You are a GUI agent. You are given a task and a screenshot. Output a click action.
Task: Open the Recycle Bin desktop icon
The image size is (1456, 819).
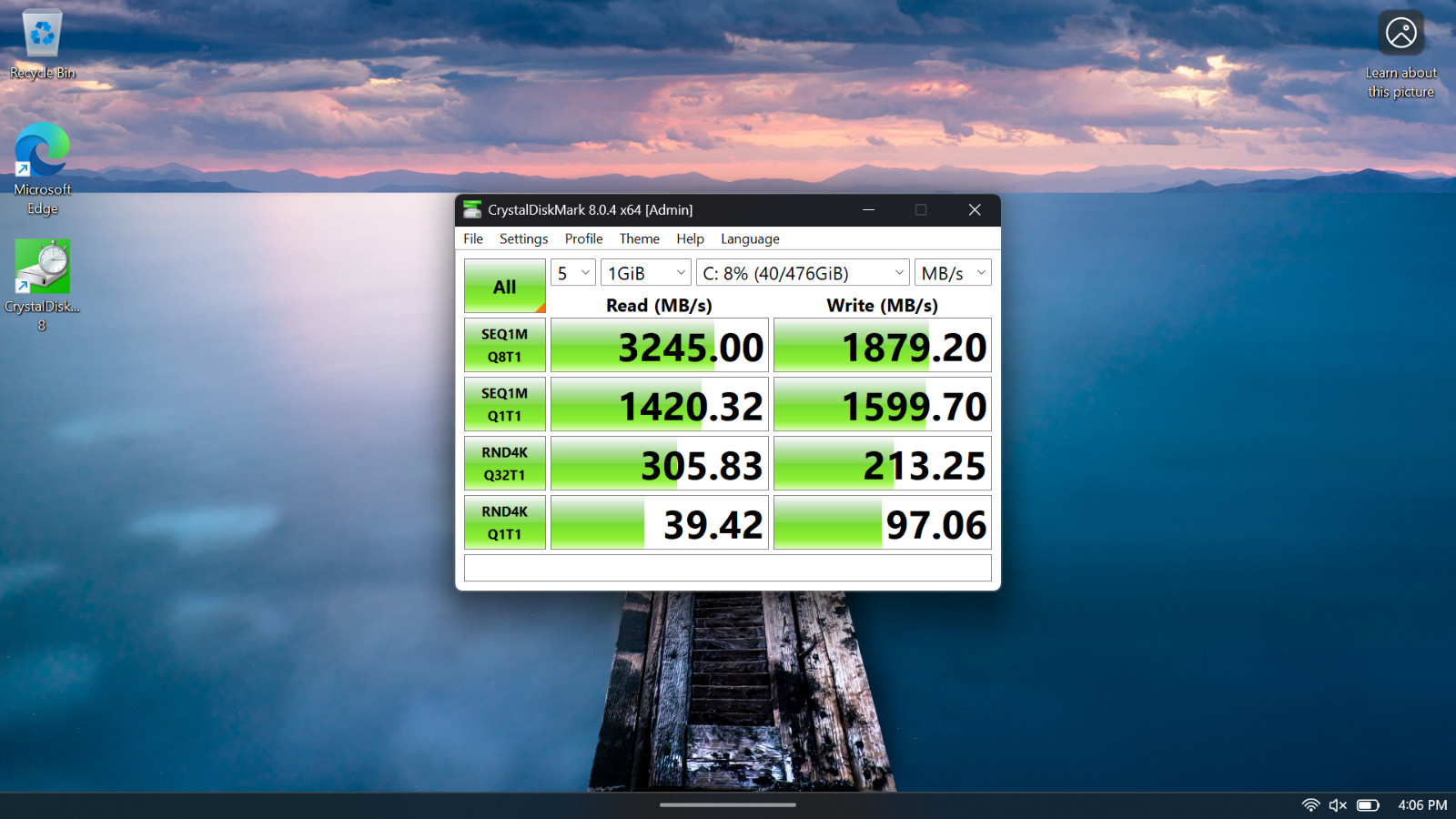tap(42, 45)
